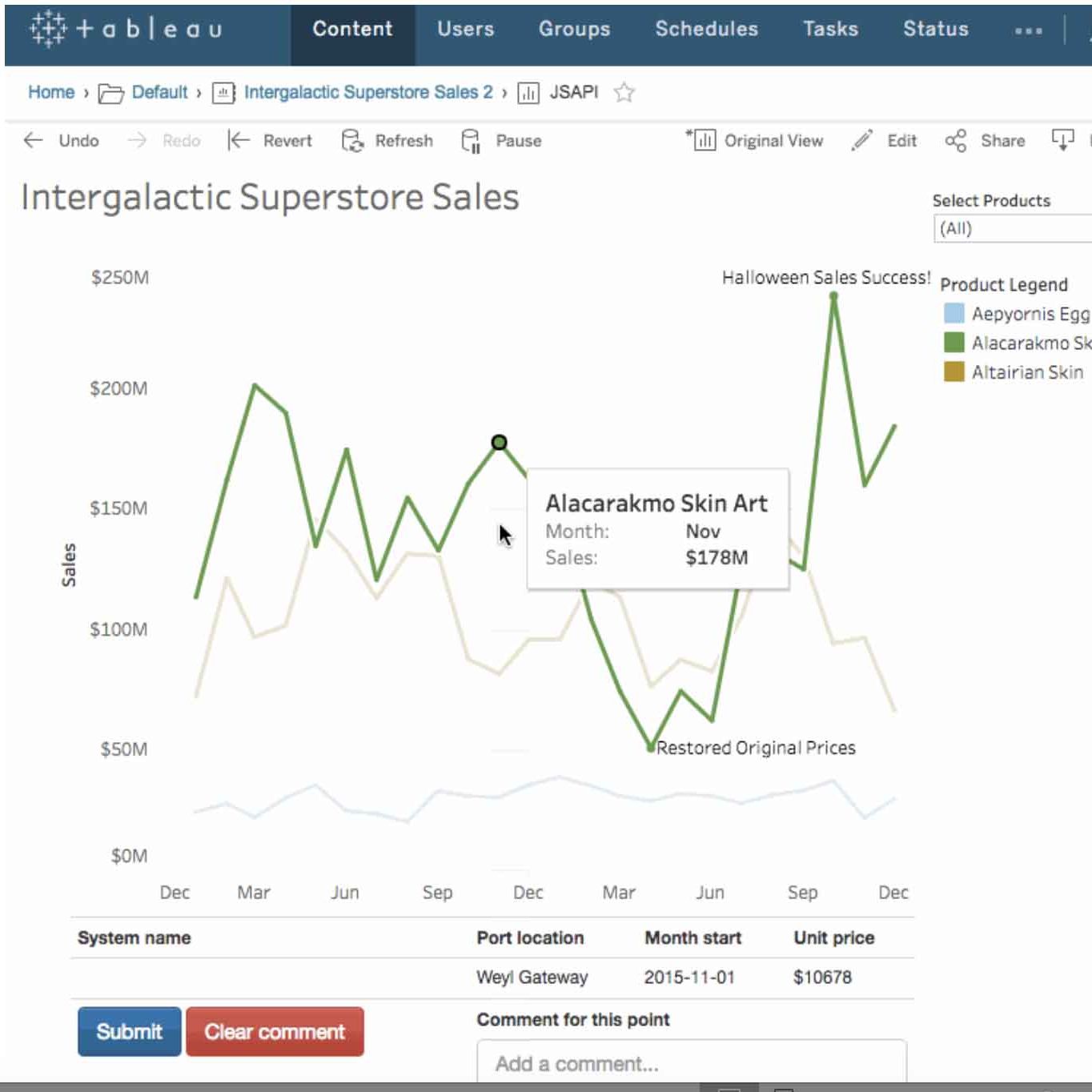Click the Add a comment text field
This screenshot has width=1092, height=1092.
(x=692, y=1063)
